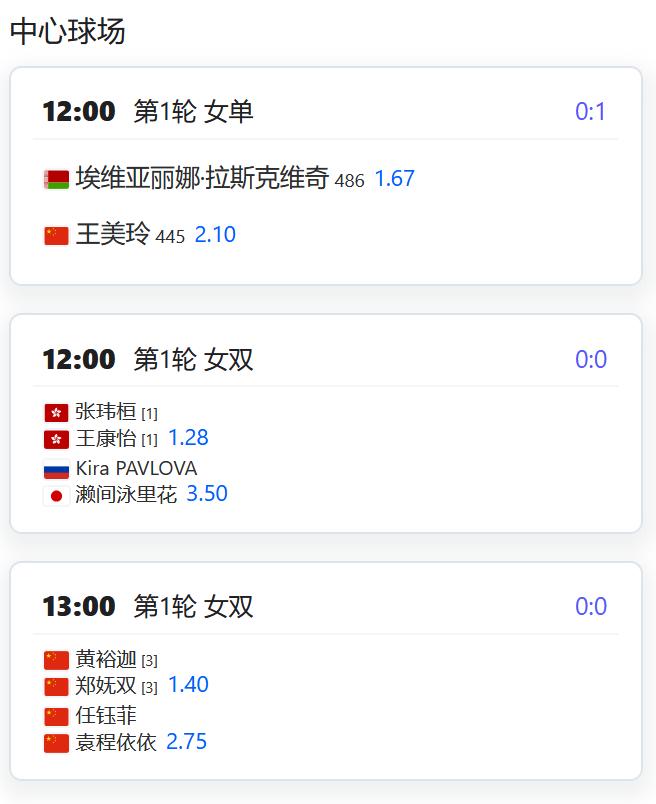The image size is (656, 804).
Task: Click the China flag beside 黄裕迦
Action: pos(56,660)
